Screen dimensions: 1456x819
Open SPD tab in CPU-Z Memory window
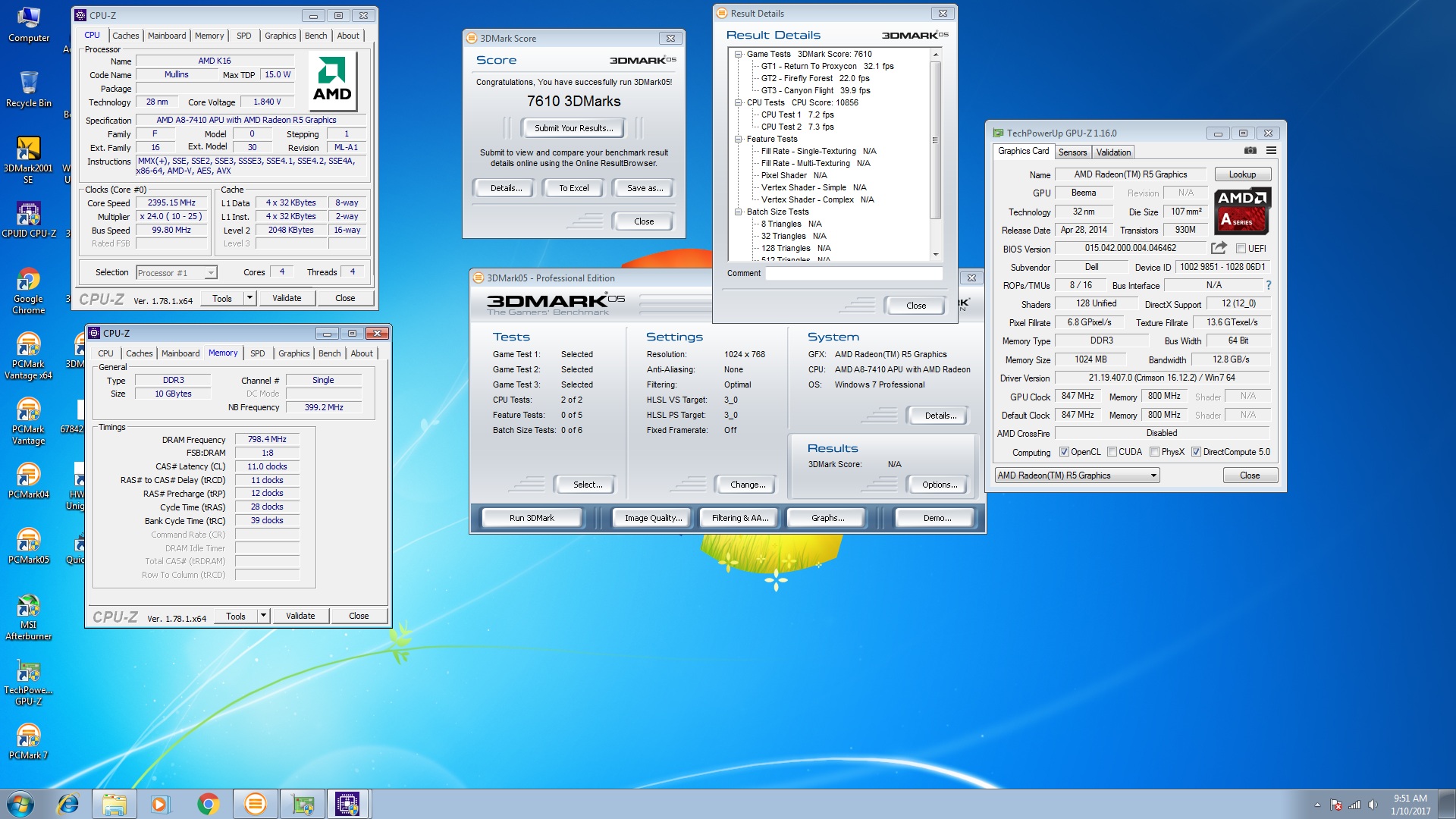258,353
